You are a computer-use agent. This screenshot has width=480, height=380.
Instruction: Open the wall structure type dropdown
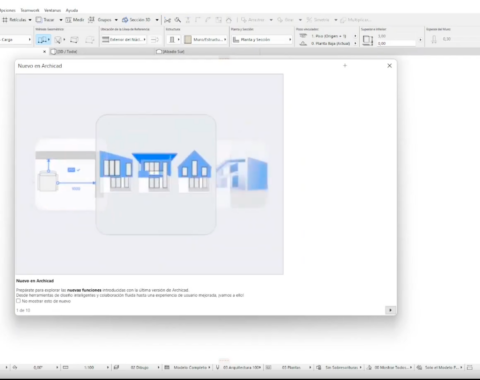pos(173,40)
